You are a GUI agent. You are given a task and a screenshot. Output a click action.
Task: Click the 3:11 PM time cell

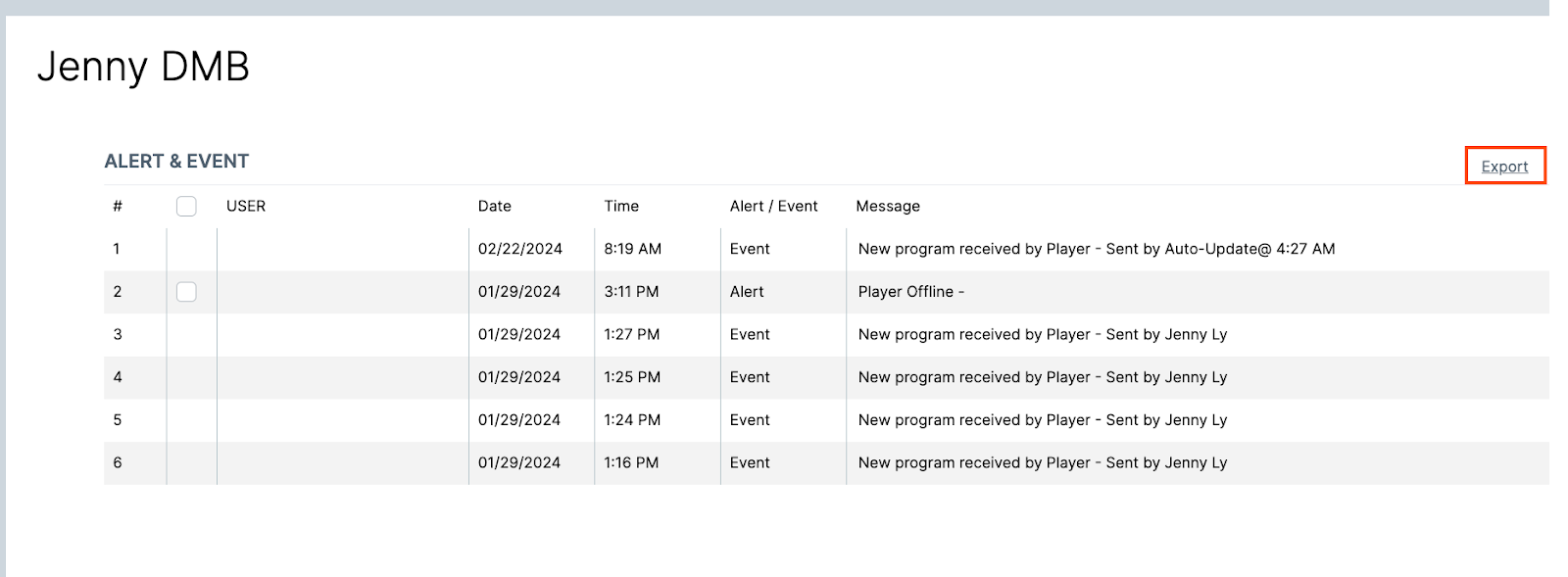[631, 292]
